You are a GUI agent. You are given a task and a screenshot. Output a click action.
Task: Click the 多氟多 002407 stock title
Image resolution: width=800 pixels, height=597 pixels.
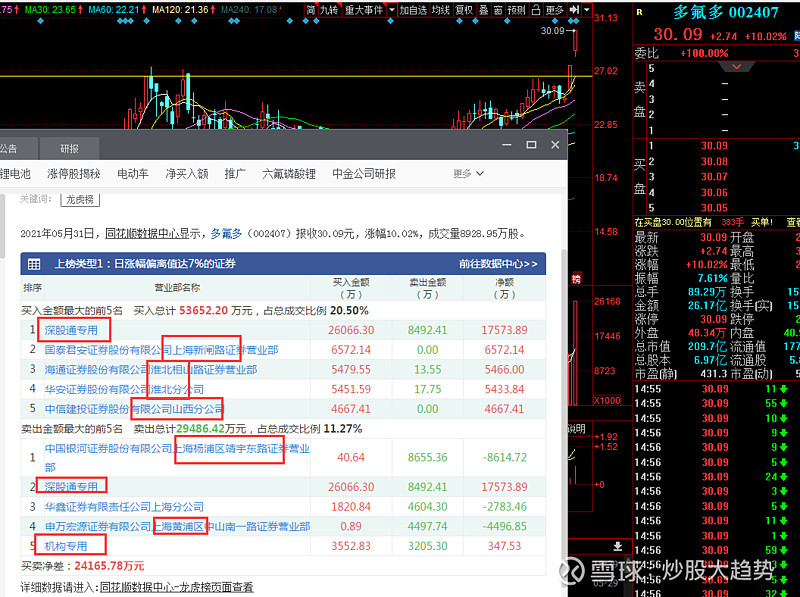[726, 12]
